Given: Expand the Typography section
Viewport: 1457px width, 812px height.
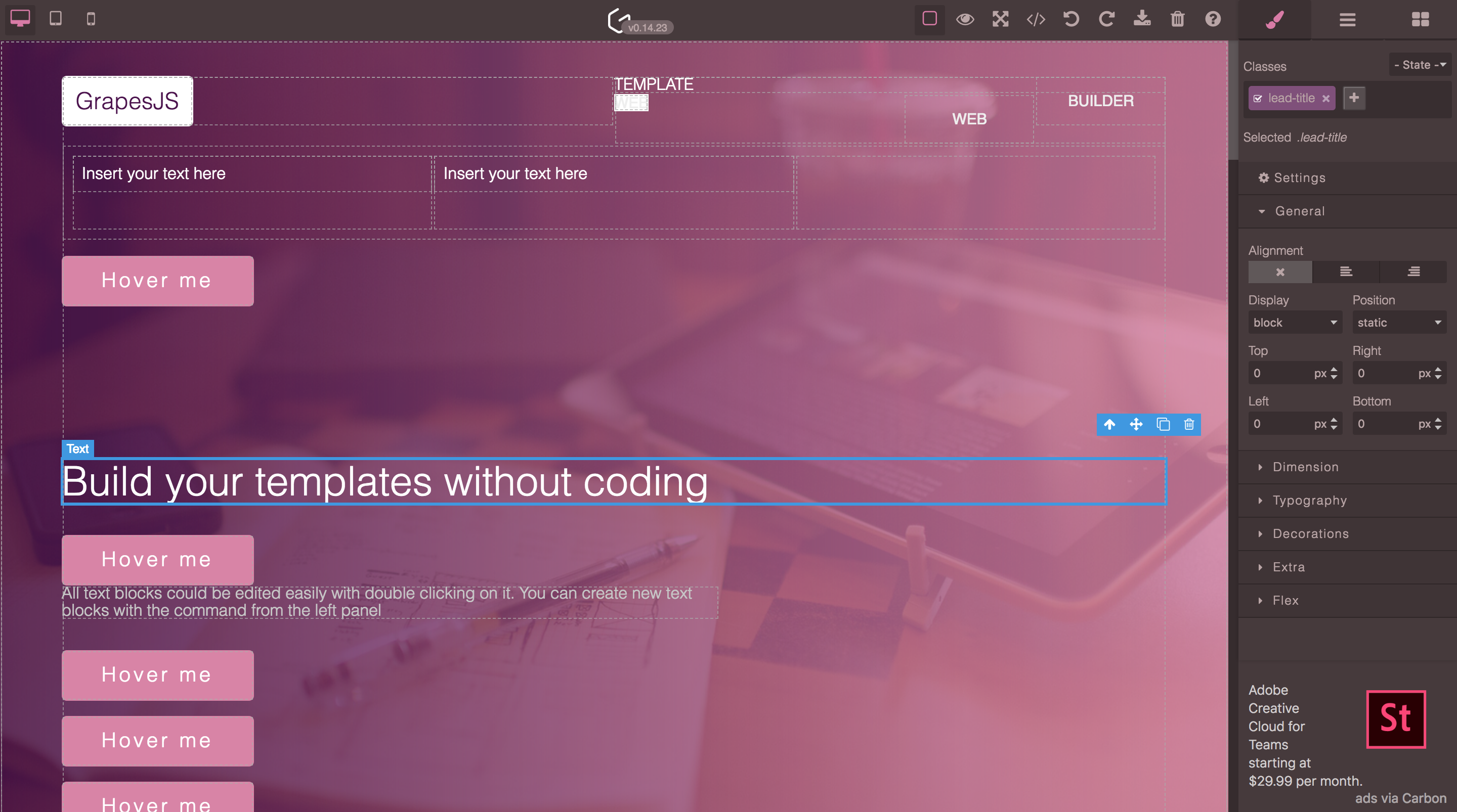Looking at the screenshot, I should [1309, 501].
